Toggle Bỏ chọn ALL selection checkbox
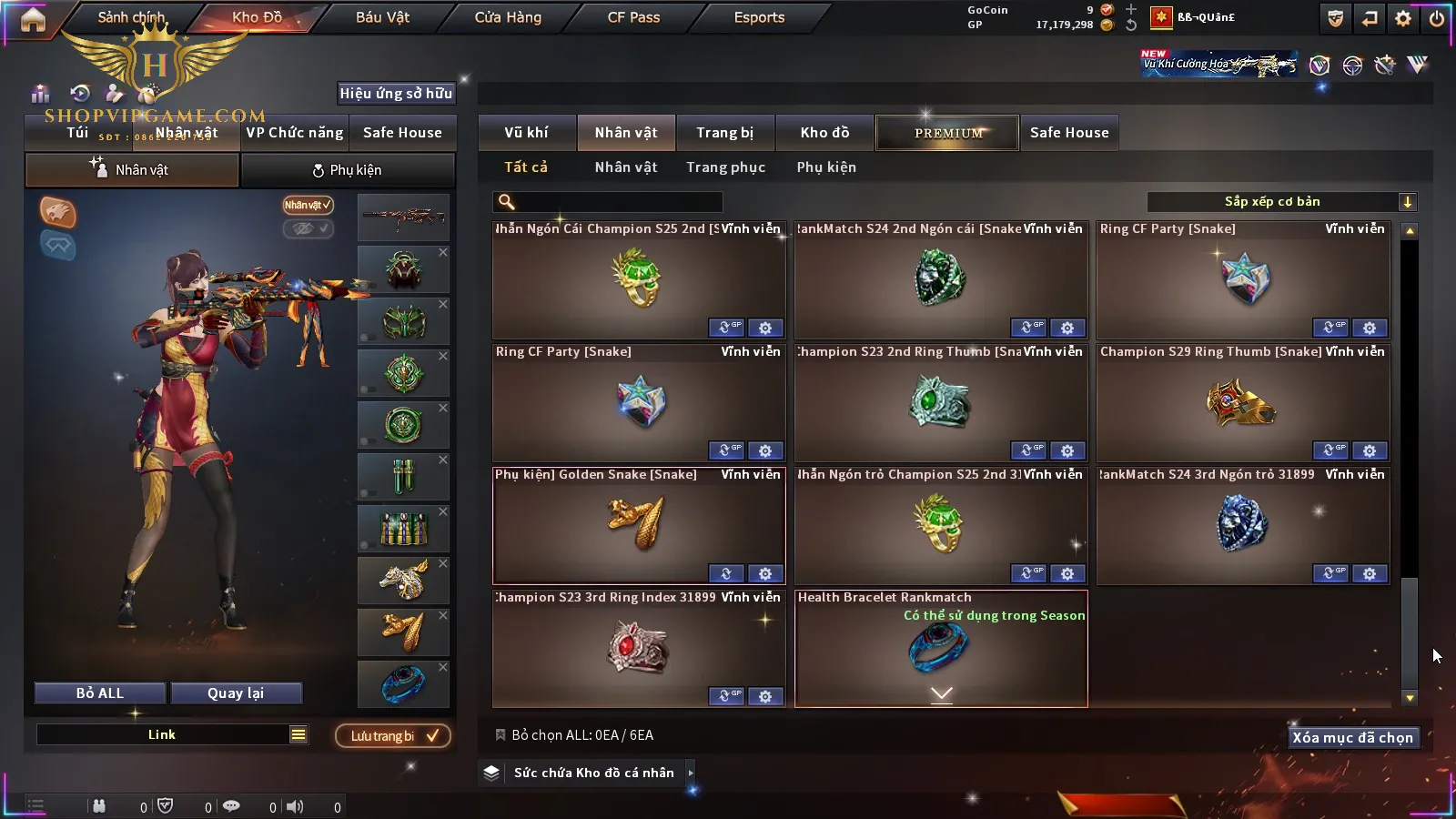1456x819 pixels. [500, 734]
